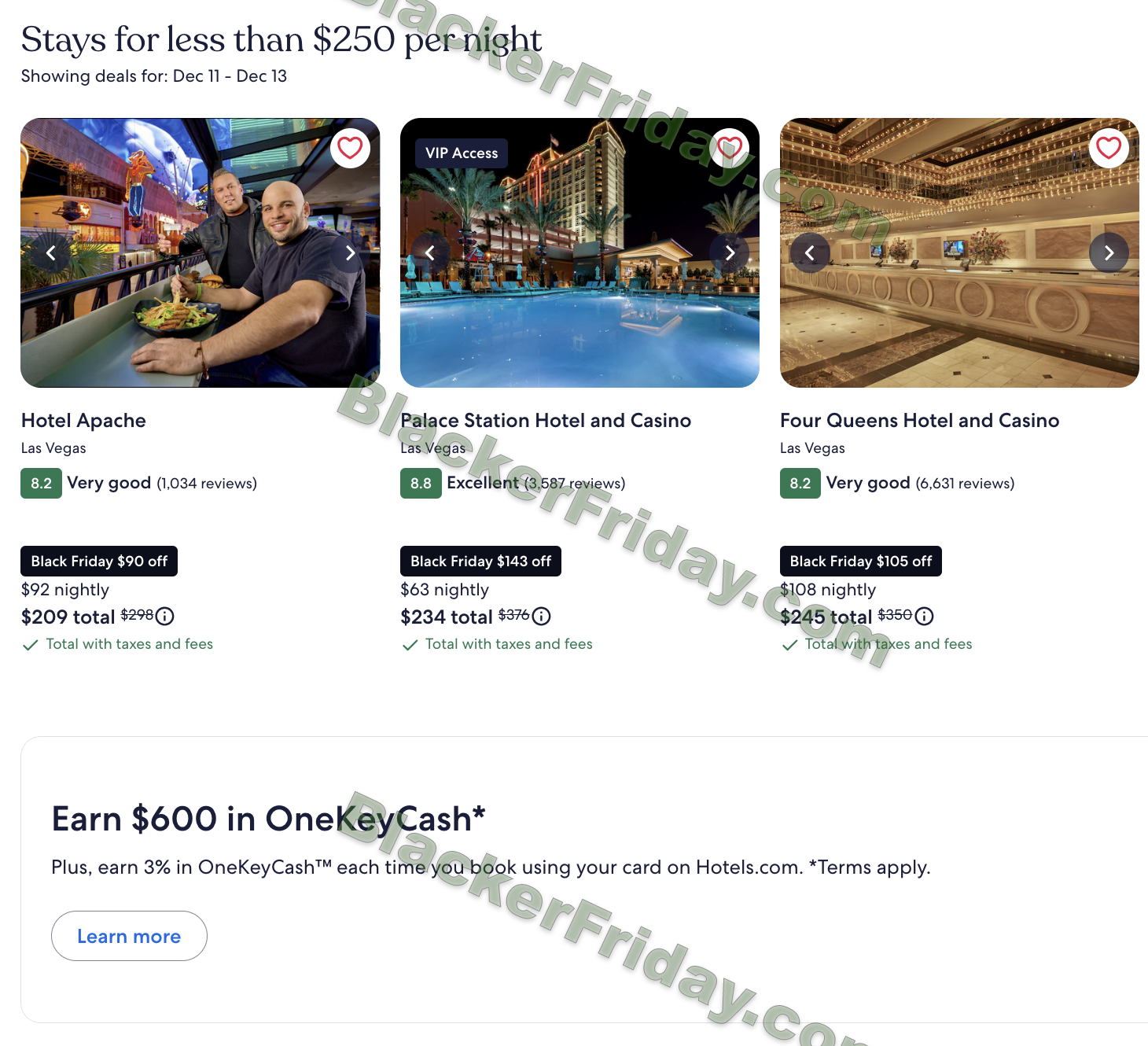Click the VIP Access badge
This screenshot has width=1148, height=1046.
pyautogui.click(x=462, y=153)
